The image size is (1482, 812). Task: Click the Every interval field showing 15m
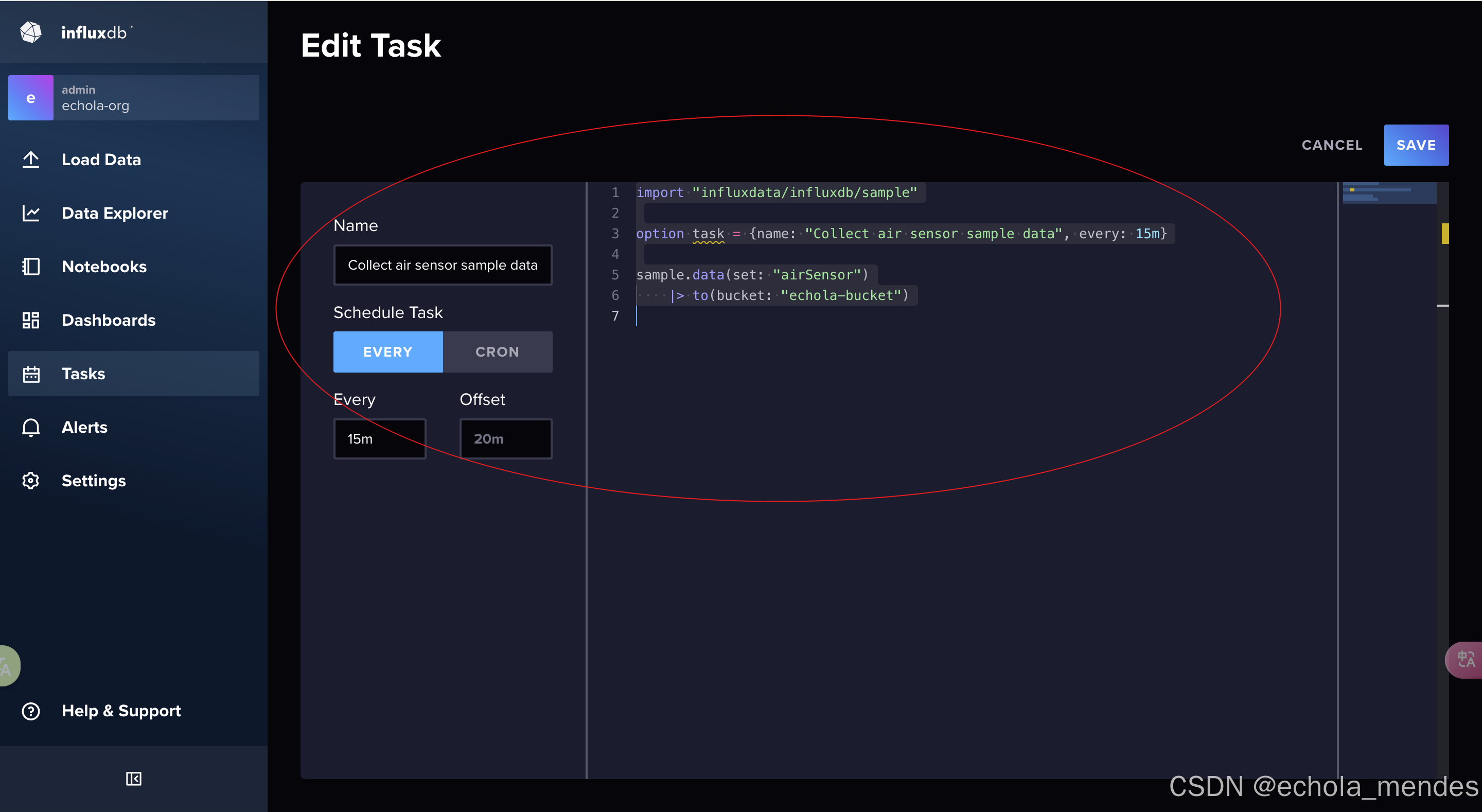(x=380, y=438)
